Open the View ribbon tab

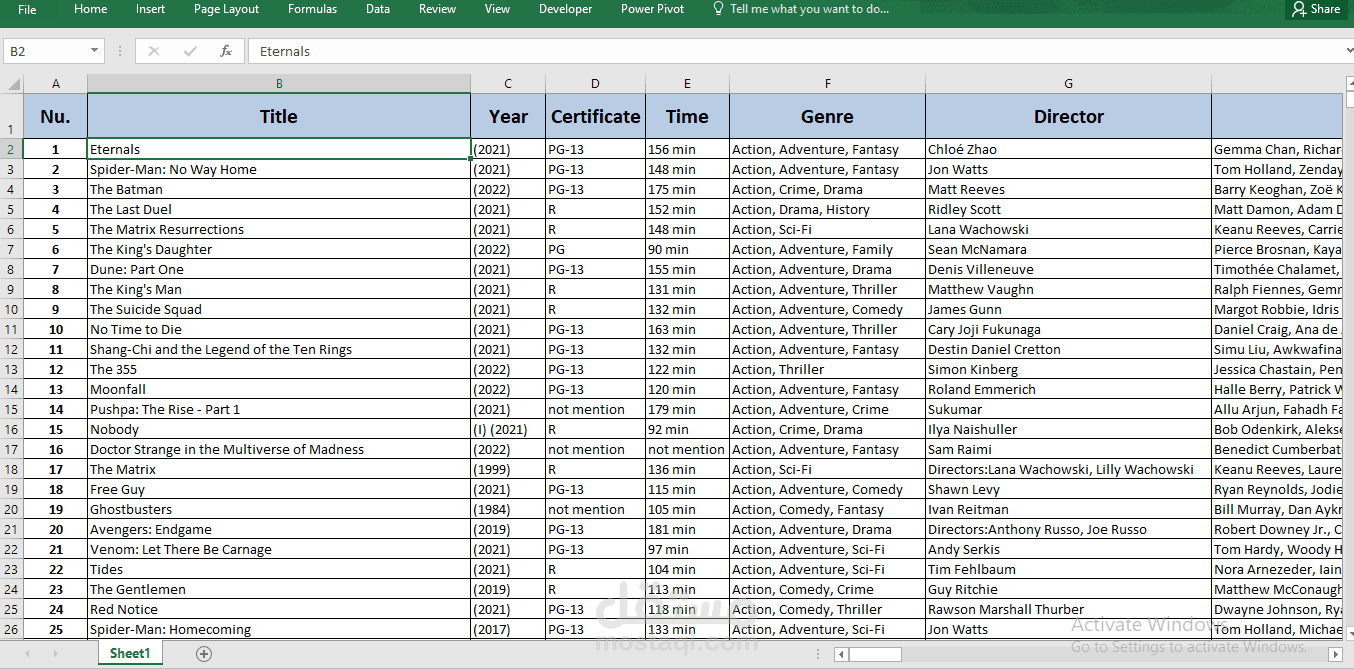pyautogui.click(x=497, y=9)
